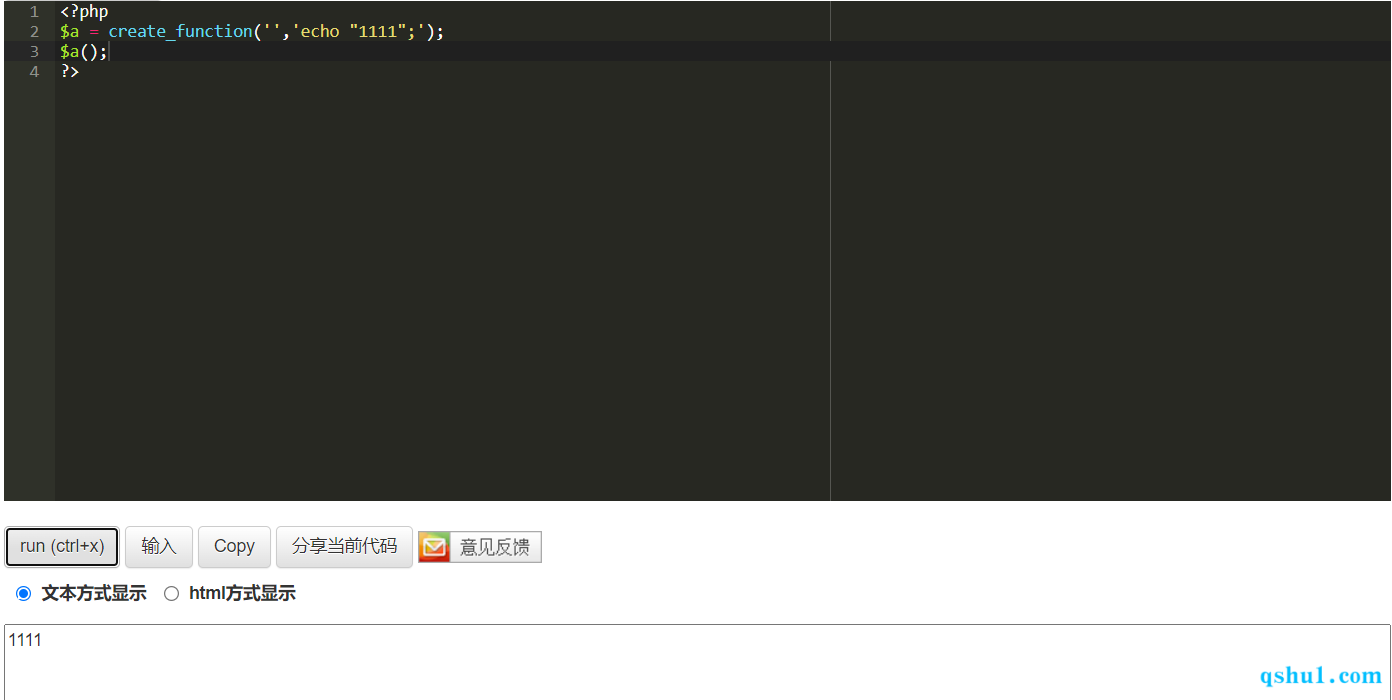Click the ?> closing tag

(69, 71)
